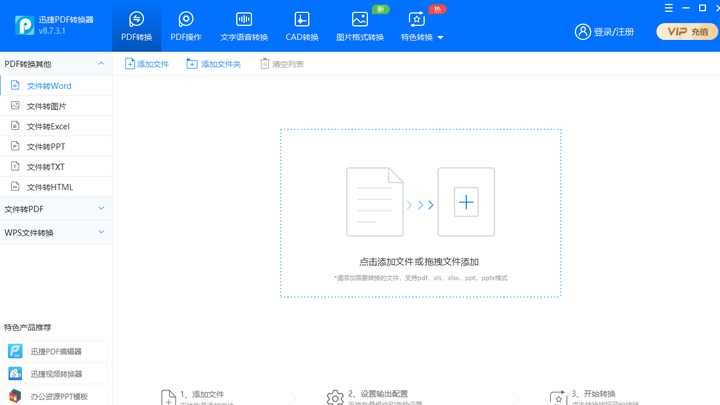Select 文件转Word in sidebar
720x405 pixels.
point(56,86)
